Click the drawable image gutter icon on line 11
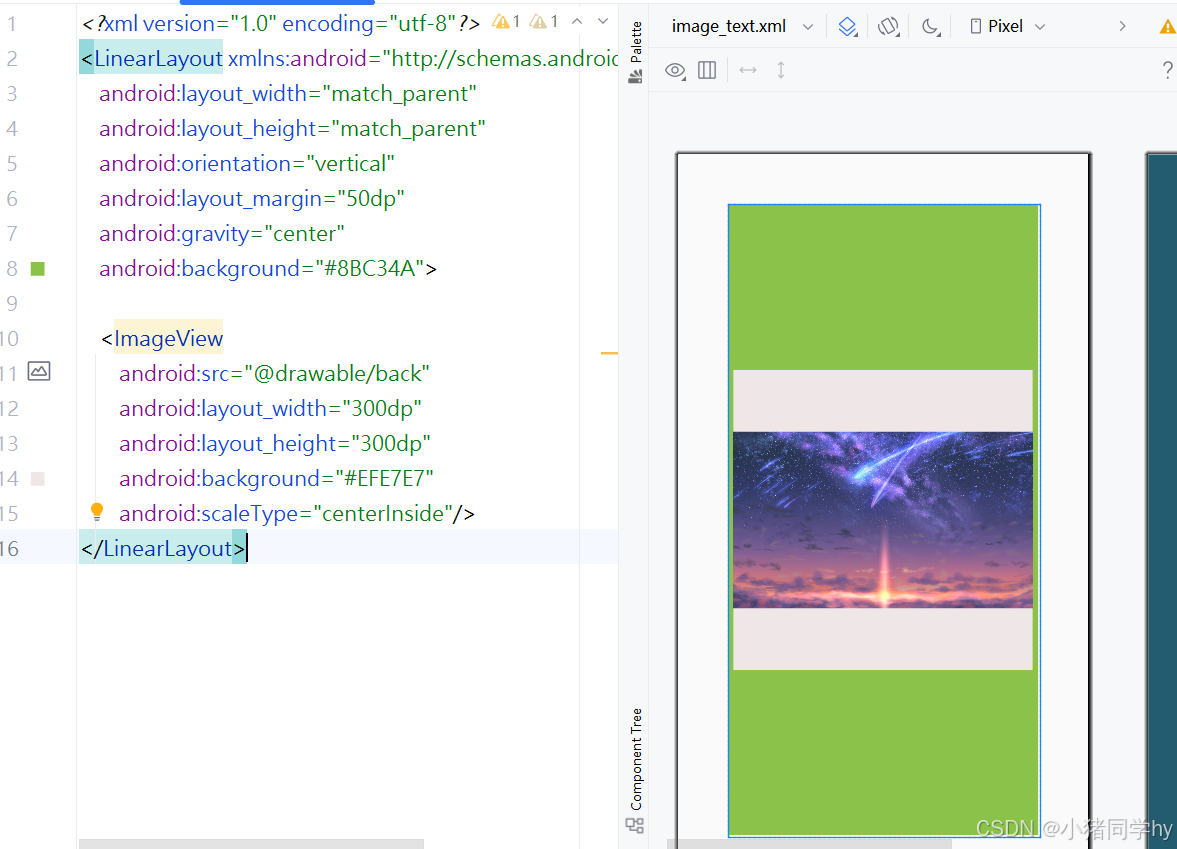 pos(39,371)
